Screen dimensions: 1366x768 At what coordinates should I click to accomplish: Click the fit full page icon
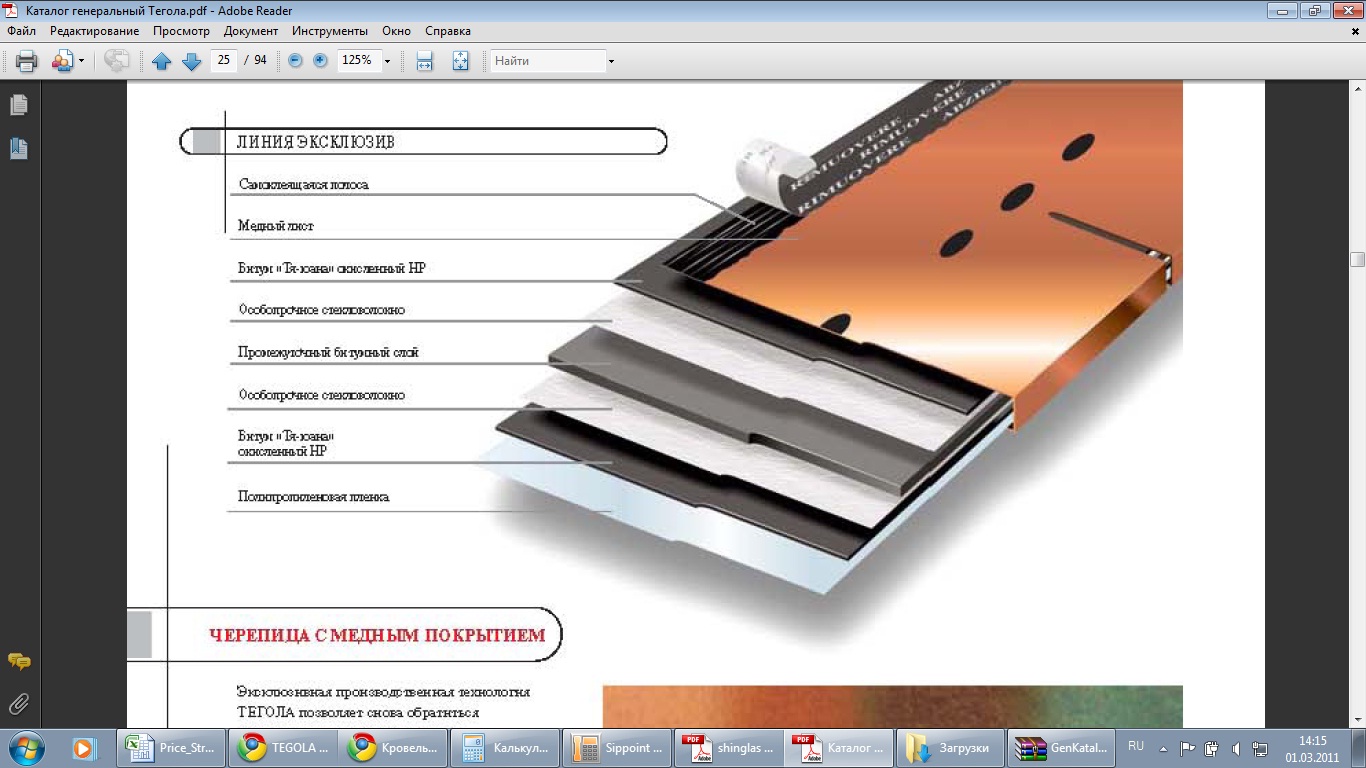click(460, 61)
